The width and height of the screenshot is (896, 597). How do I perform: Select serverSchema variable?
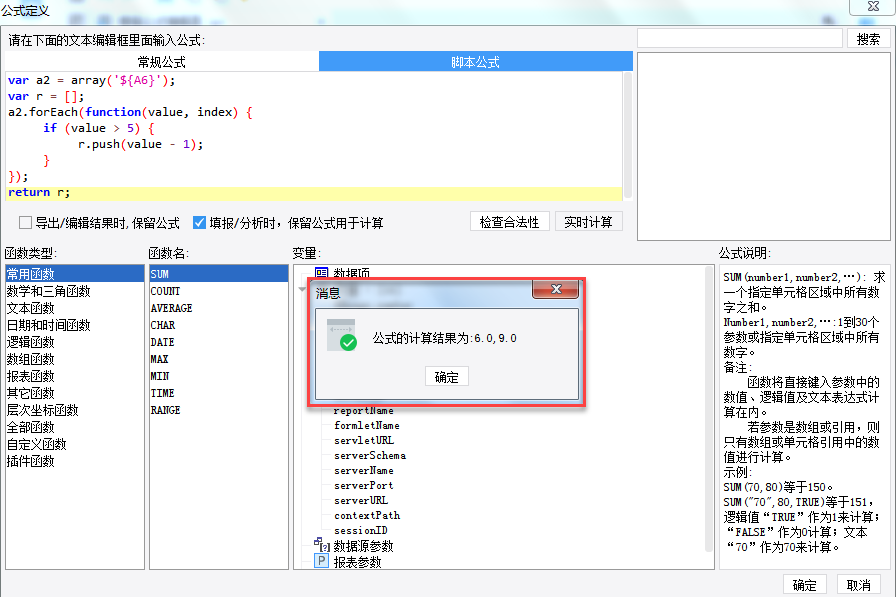(370, 455)
